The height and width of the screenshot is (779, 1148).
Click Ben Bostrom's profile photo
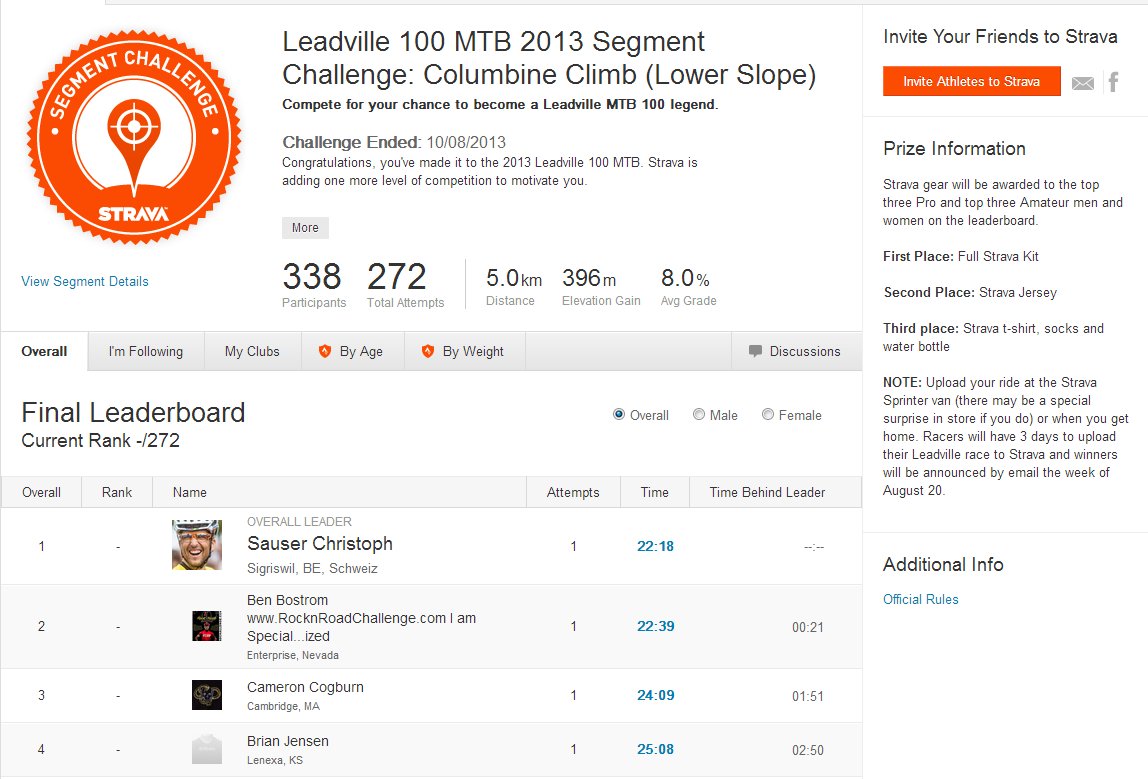coord(206,626)
